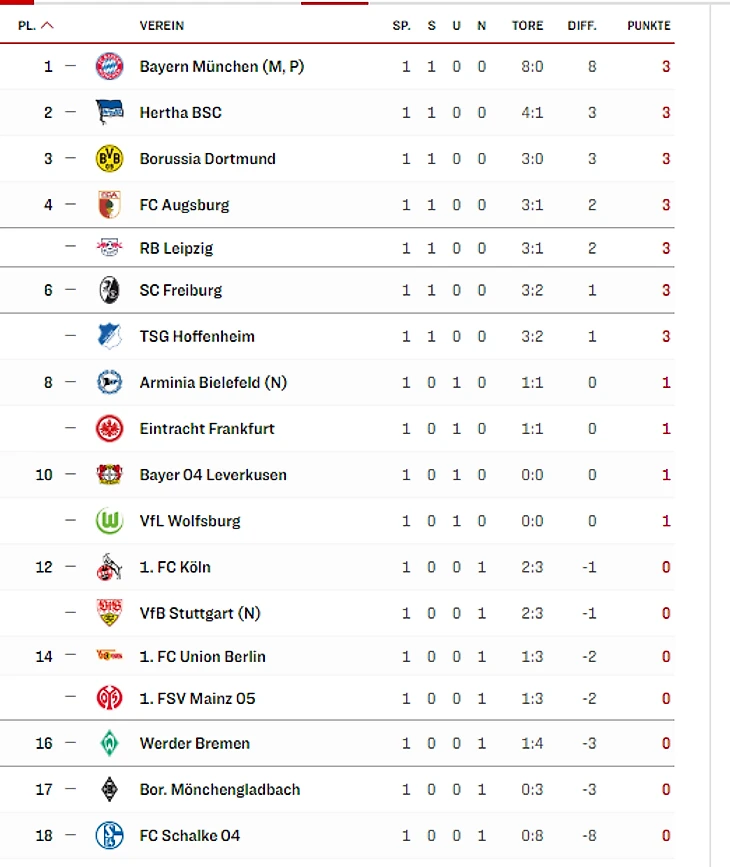Click the RB Leipzig club logo
The image size is (730, 867).
coord(108,248)
